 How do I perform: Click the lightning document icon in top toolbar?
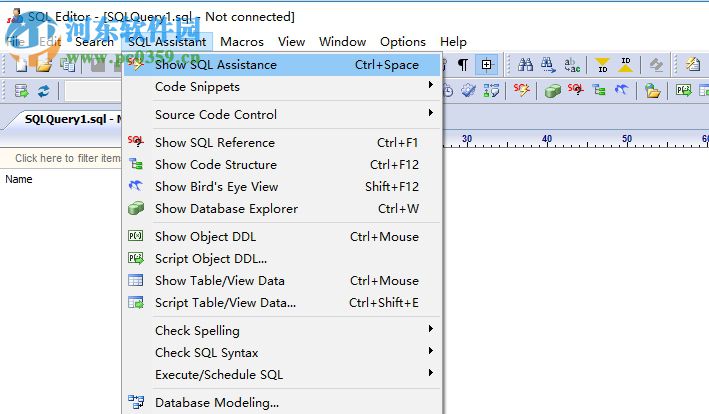(692, 65)
